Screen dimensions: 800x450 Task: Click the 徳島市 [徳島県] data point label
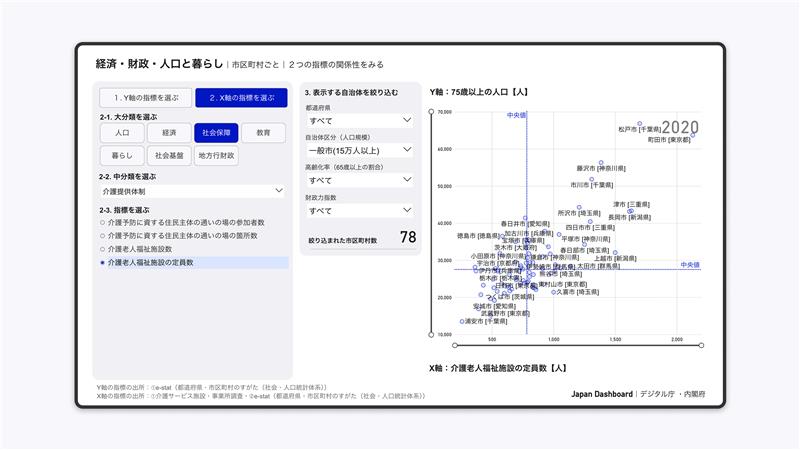click(479, 236)
